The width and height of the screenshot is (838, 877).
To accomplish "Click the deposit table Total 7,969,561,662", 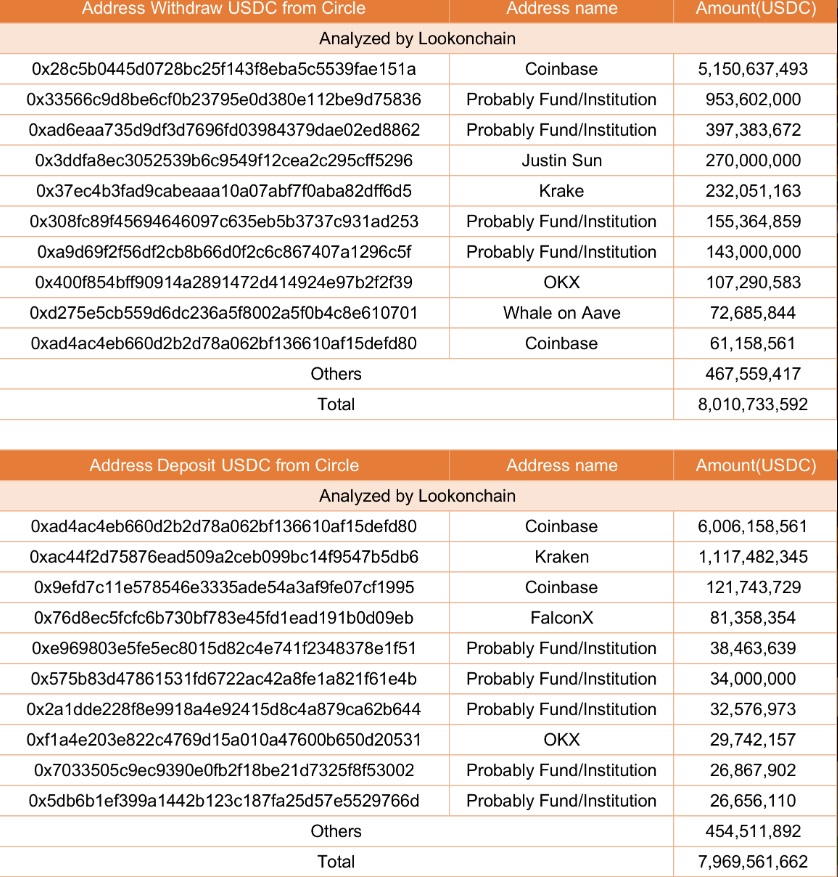I will [x=752, y=861].
